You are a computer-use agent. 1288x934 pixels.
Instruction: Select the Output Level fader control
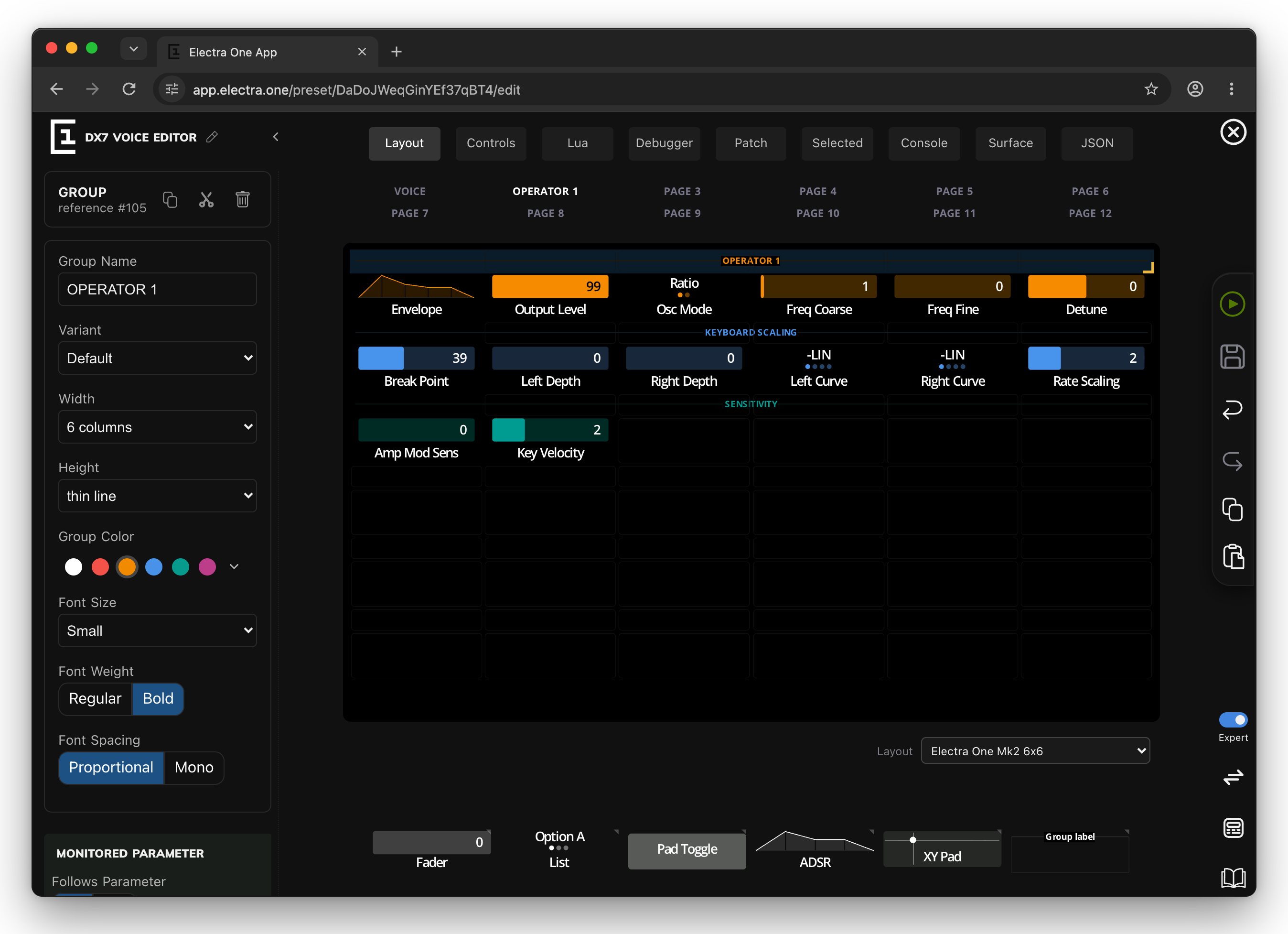pyautogui.click(x=550, y=296)
